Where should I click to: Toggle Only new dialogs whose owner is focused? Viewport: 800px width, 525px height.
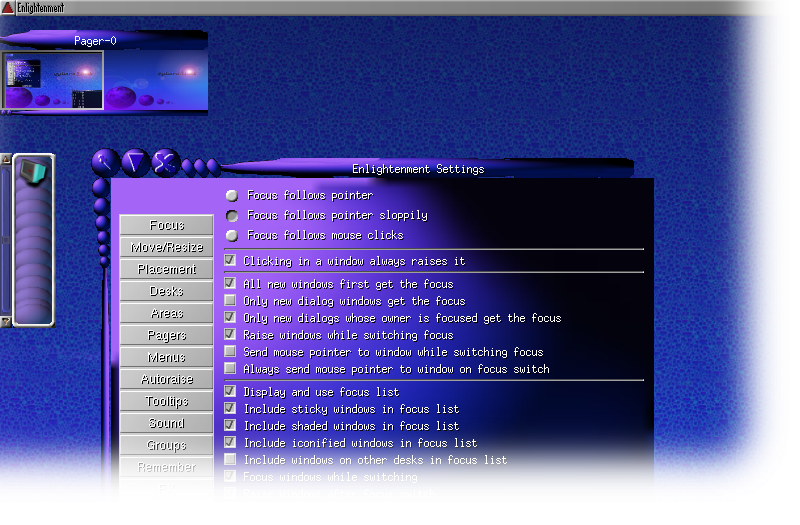coord(230,317)
